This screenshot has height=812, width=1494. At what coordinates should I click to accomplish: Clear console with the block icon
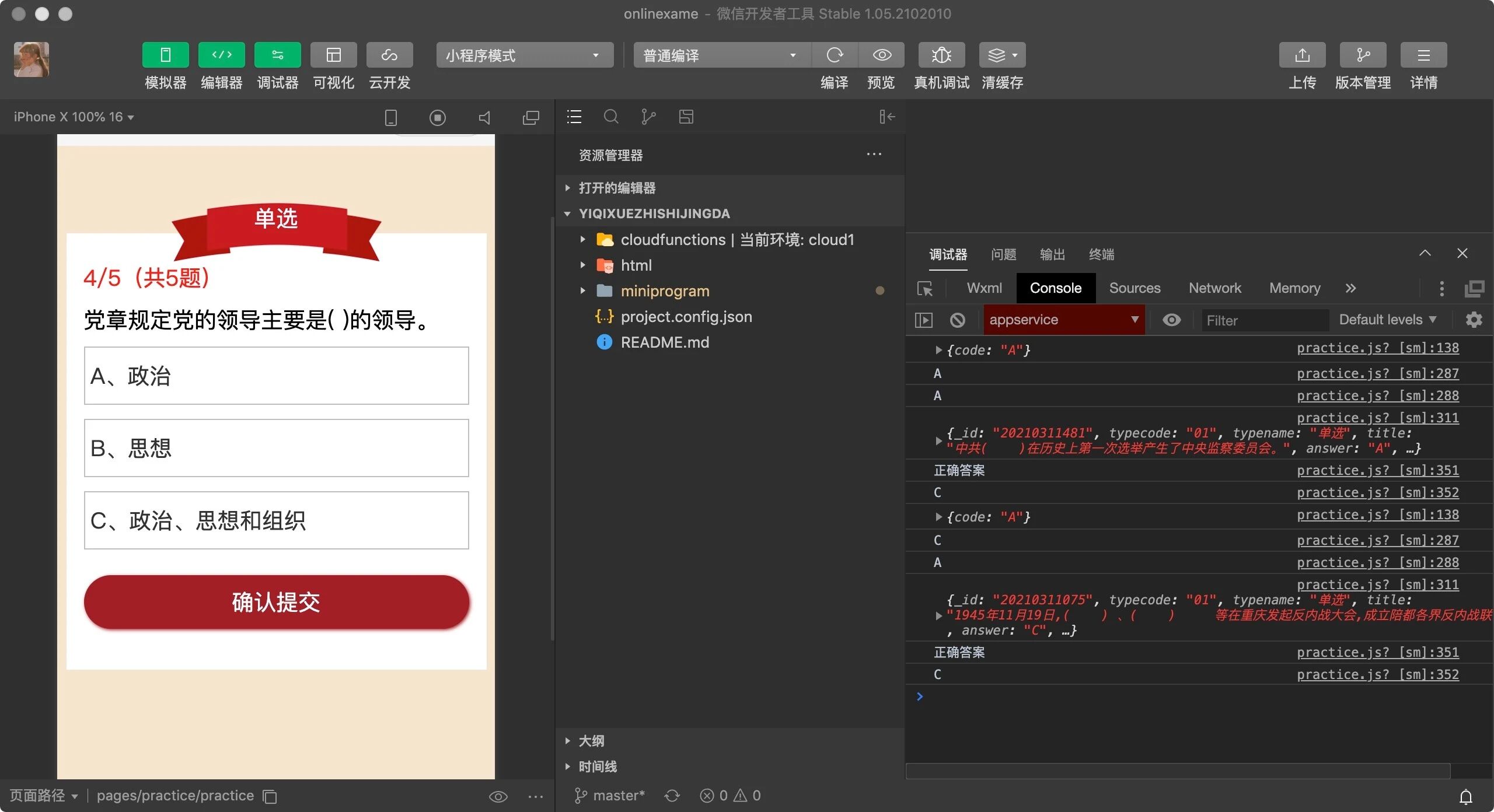click(x=957, y=320)
